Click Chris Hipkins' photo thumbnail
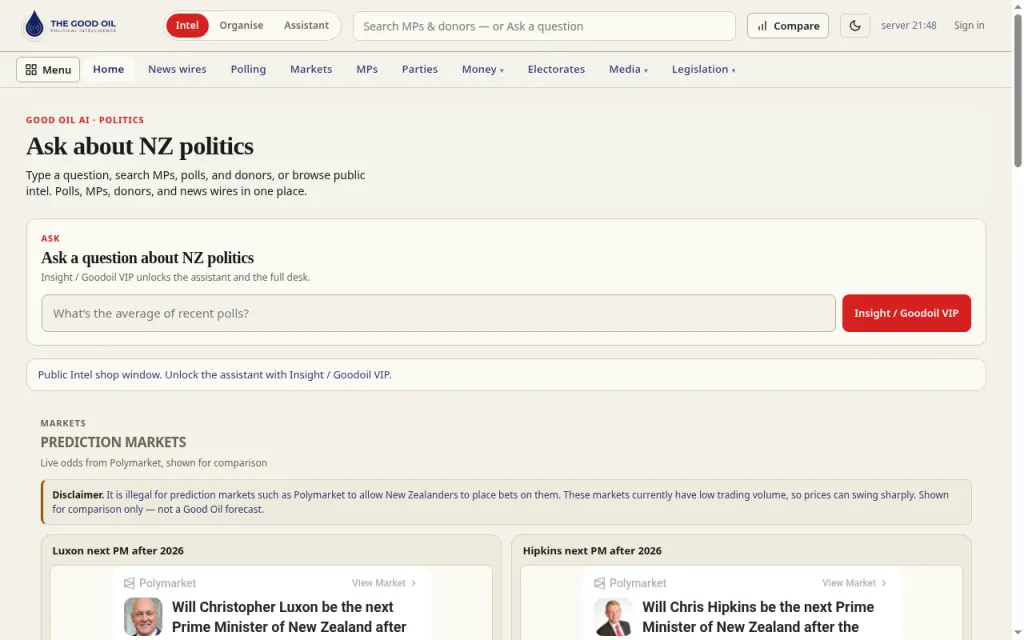This screenshot has width=1024, height=640. point(613,616)
